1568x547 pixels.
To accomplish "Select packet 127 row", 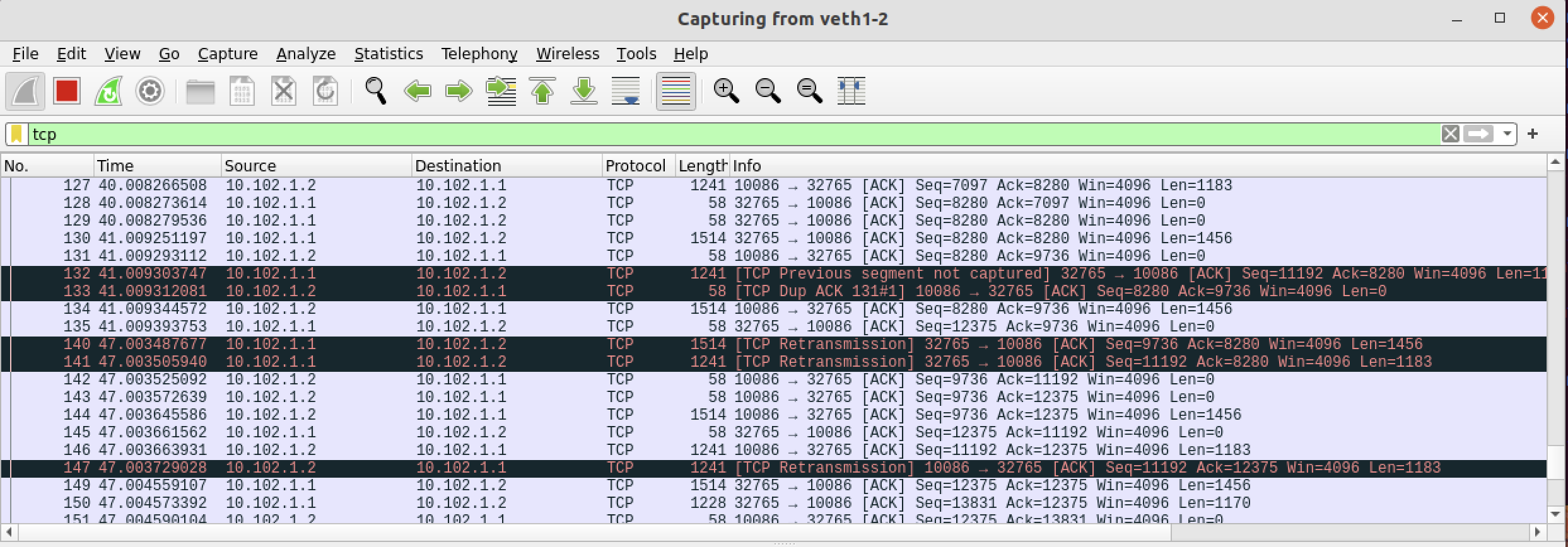I will pos(773,185).
